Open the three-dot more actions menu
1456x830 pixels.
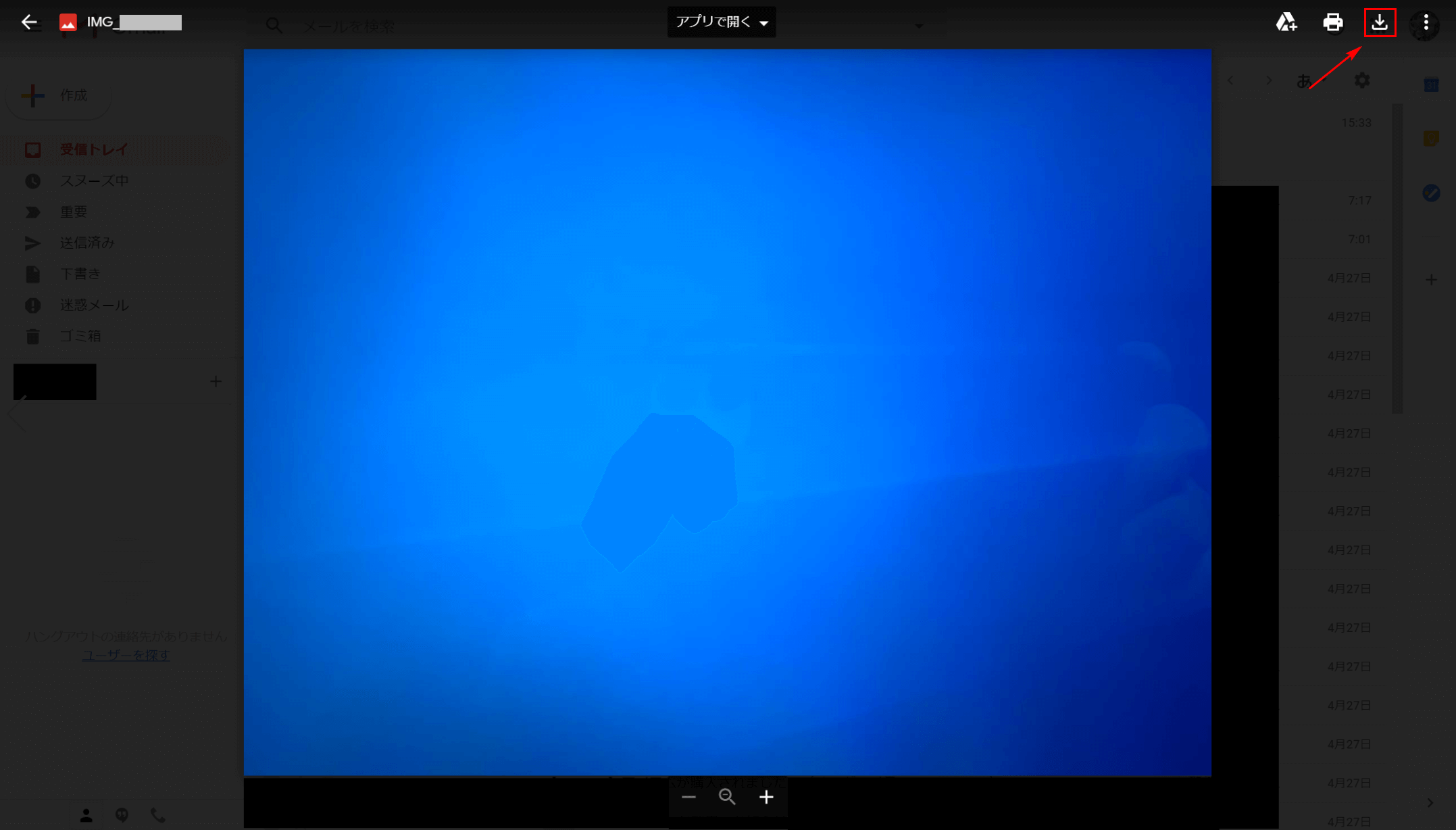click(x=1426, y=22)
